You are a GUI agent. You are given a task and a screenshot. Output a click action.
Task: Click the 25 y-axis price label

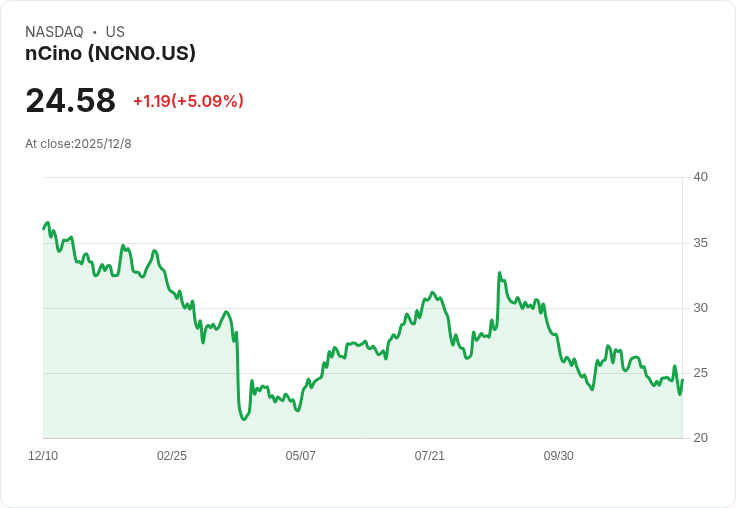tap(700, 373)
